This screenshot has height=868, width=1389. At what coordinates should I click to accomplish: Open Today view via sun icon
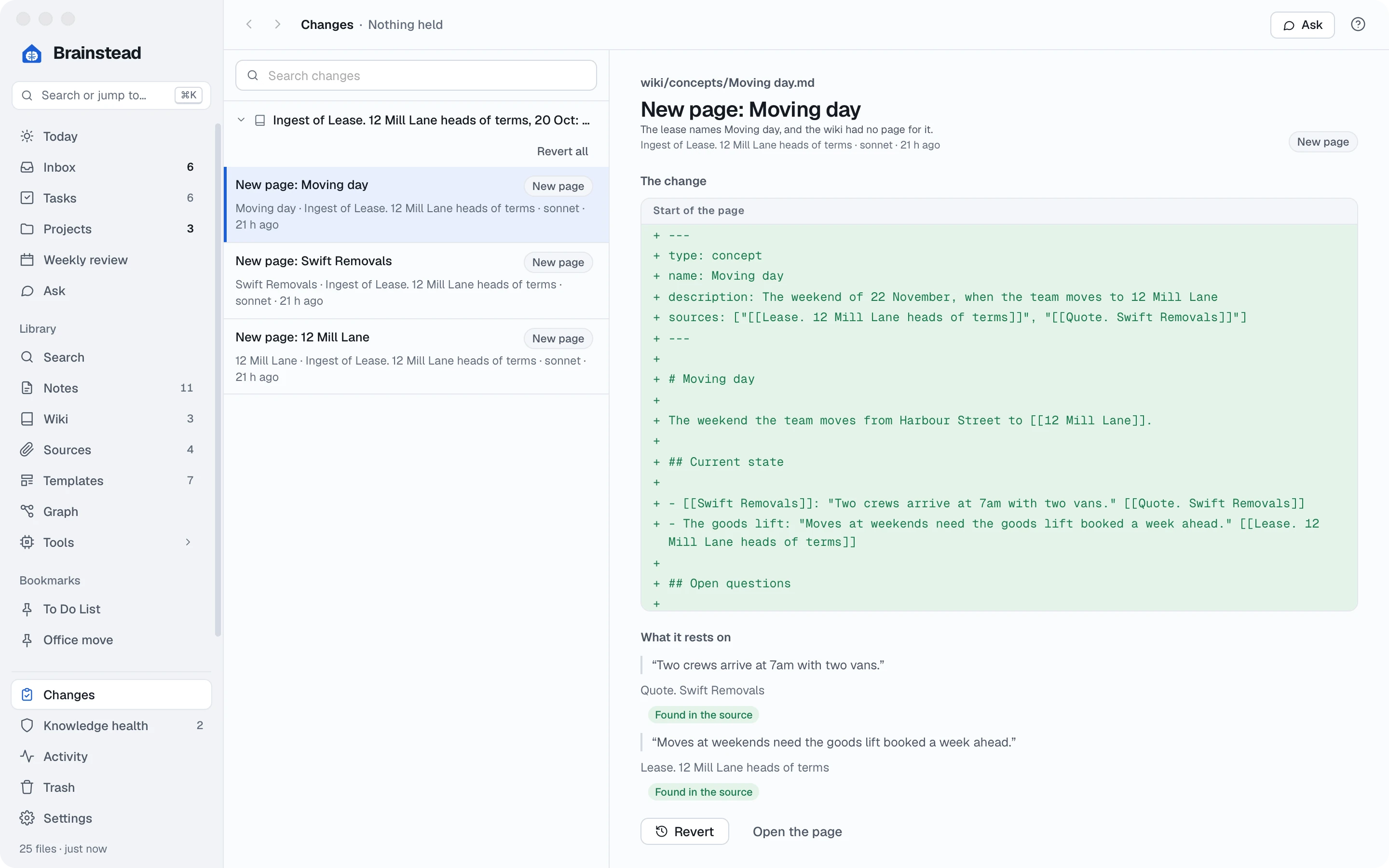(x=27, y=136)
